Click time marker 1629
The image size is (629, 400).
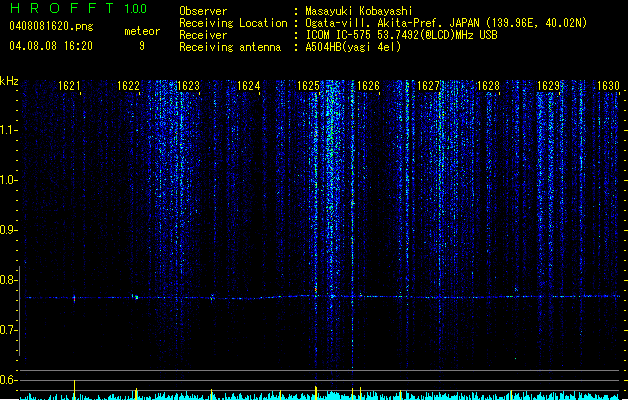pos(548,86)
